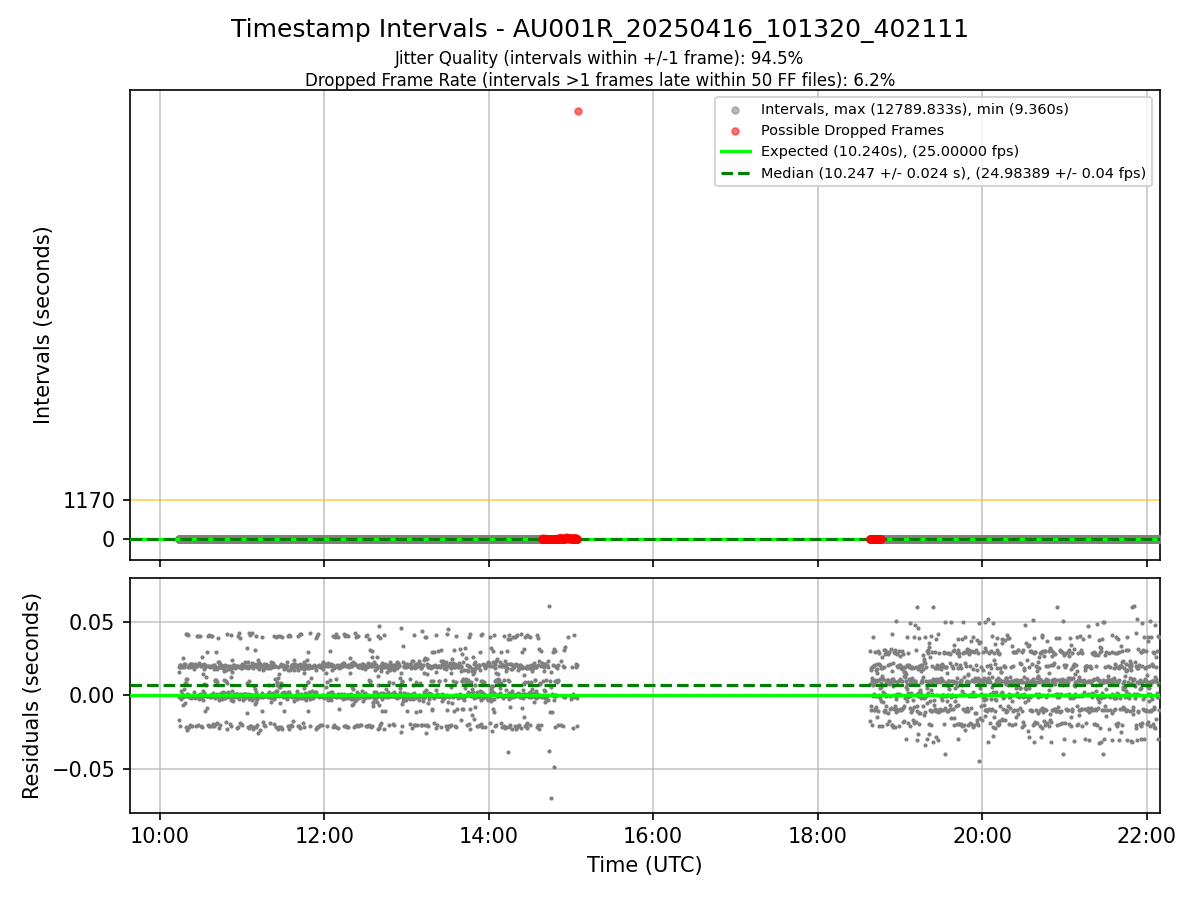The width and height of the screenshot is (1200, 900).
Task: Click the '10:00' x-axis tick label
Action: (160, 834)
